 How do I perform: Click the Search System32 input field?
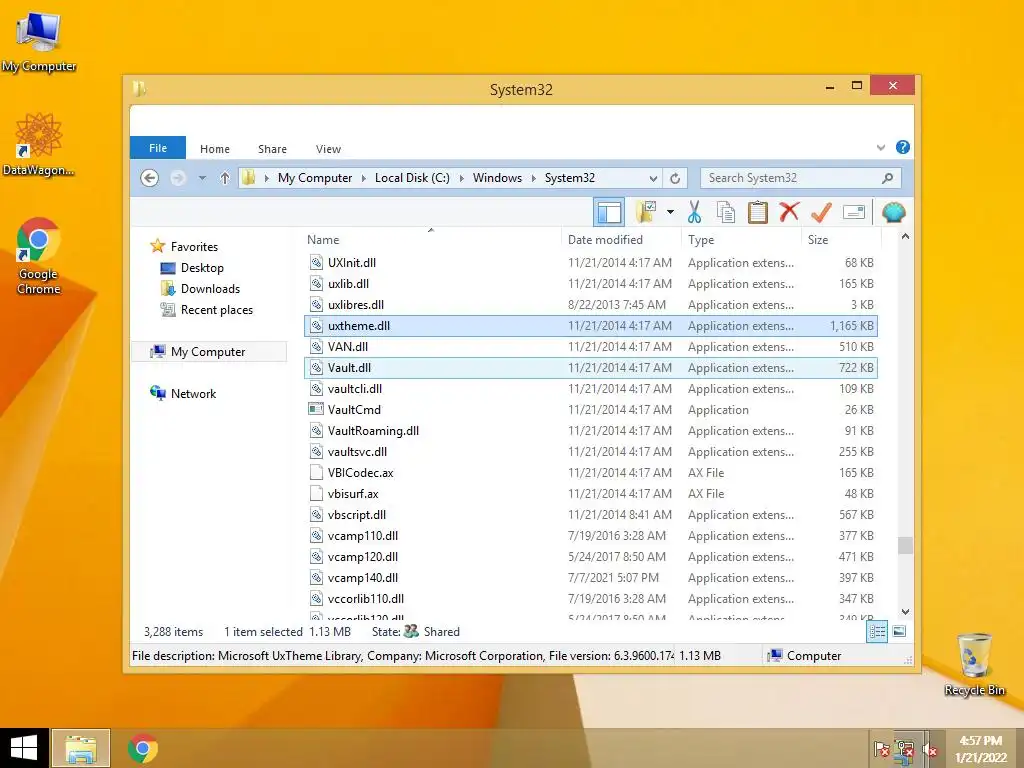click(x=792, y=178)
